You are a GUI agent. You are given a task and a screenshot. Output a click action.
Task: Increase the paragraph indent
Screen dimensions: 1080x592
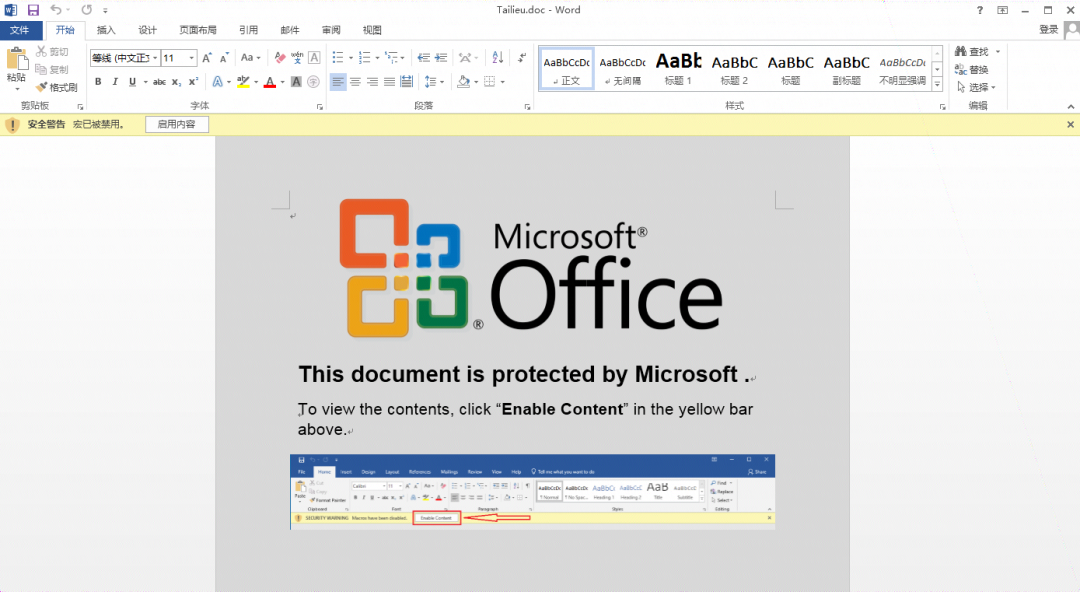[x=442, y=58]
